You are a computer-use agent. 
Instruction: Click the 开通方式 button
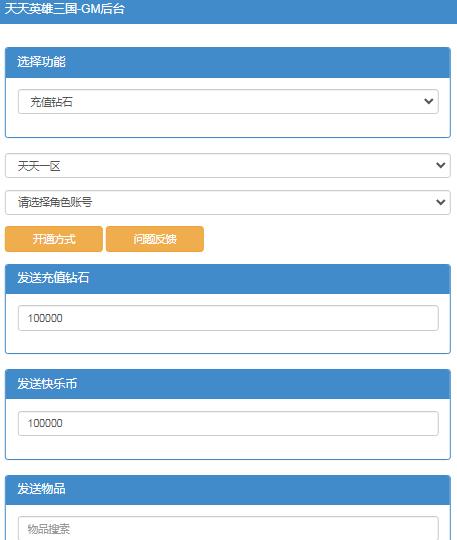pos(54,239)
